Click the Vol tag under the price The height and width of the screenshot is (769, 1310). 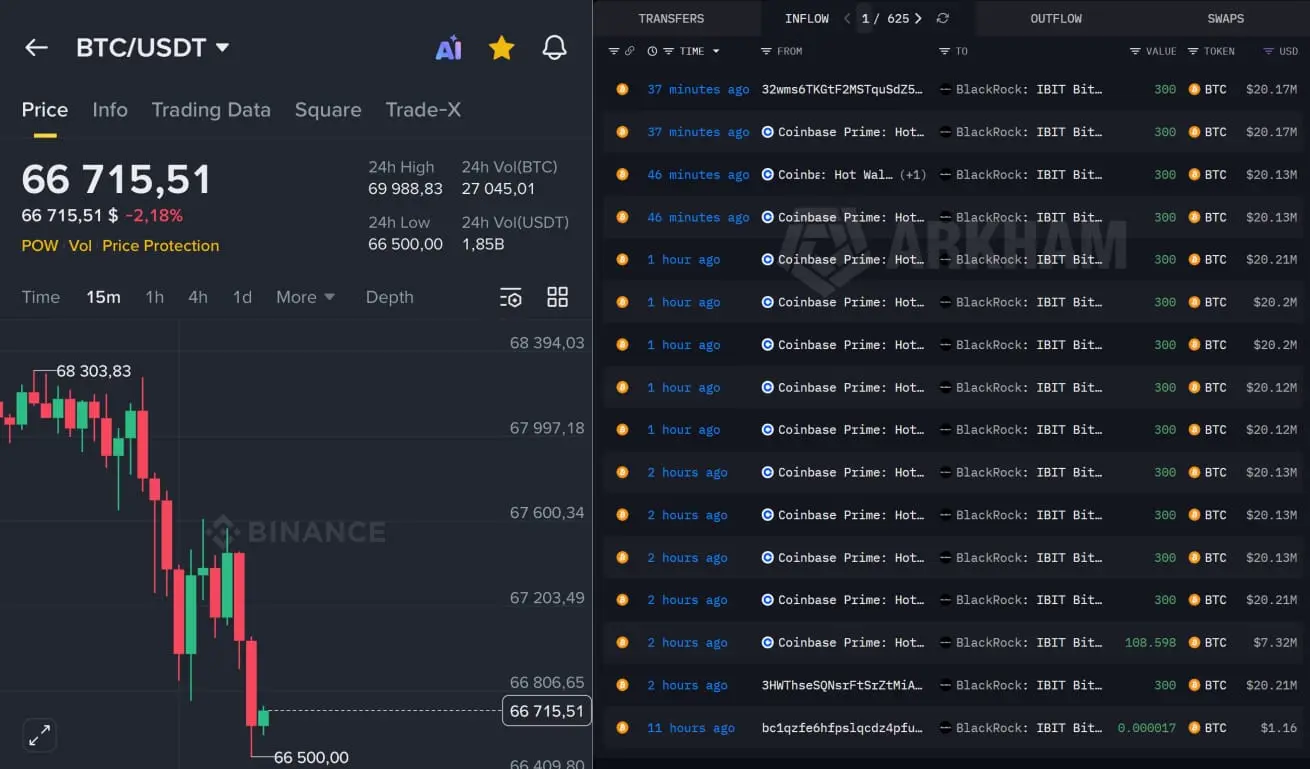click(80, 246)
